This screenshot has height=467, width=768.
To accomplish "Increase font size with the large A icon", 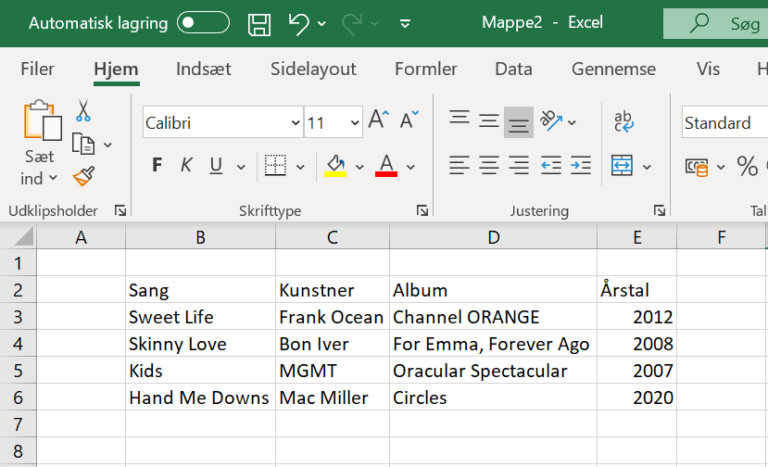I will pyautogui.click(x=378, y=120).
